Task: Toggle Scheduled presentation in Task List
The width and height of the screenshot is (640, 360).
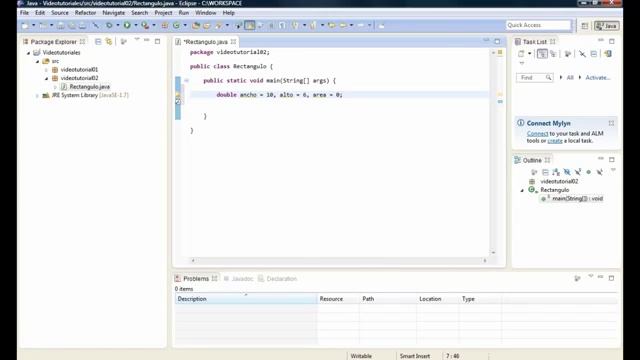Action: 553,53
